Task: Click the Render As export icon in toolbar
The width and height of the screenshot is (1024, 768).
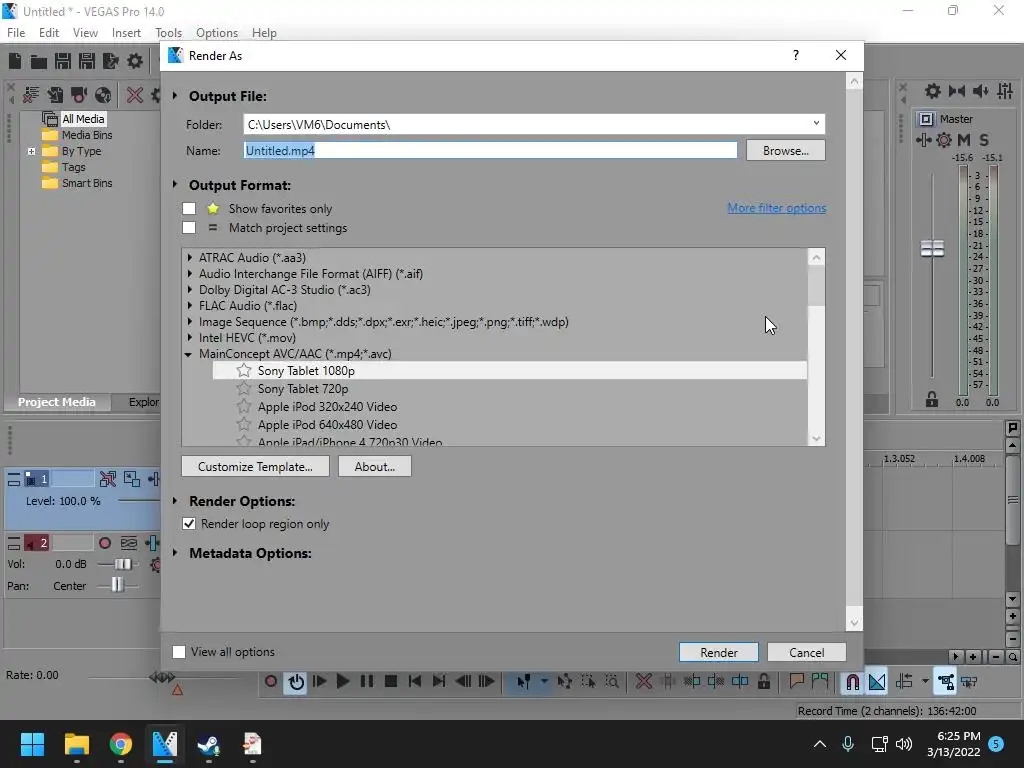Action: (x=111, y=61)
